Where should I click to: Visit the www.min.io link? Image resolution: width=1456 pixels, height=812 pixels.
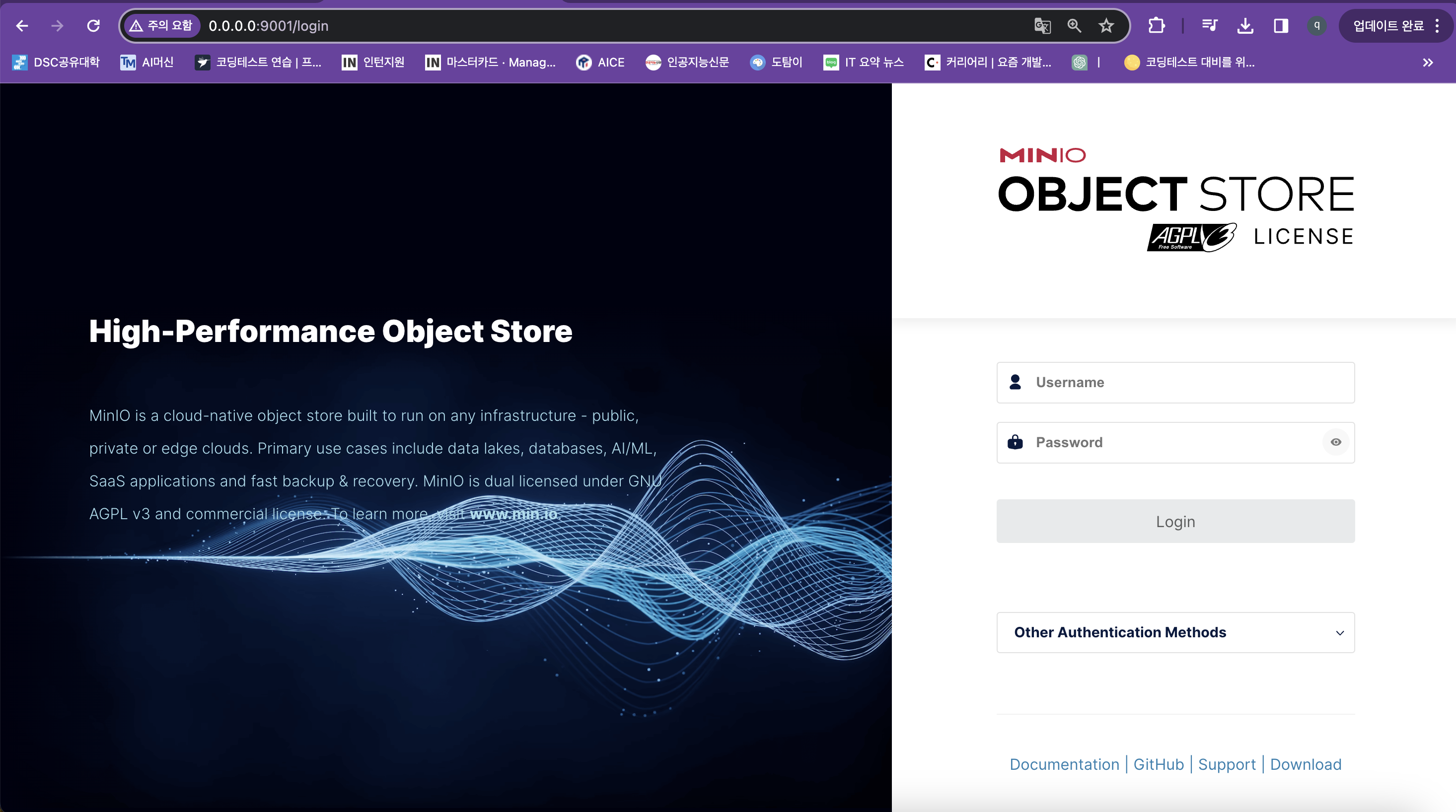(x=513, y=514)
